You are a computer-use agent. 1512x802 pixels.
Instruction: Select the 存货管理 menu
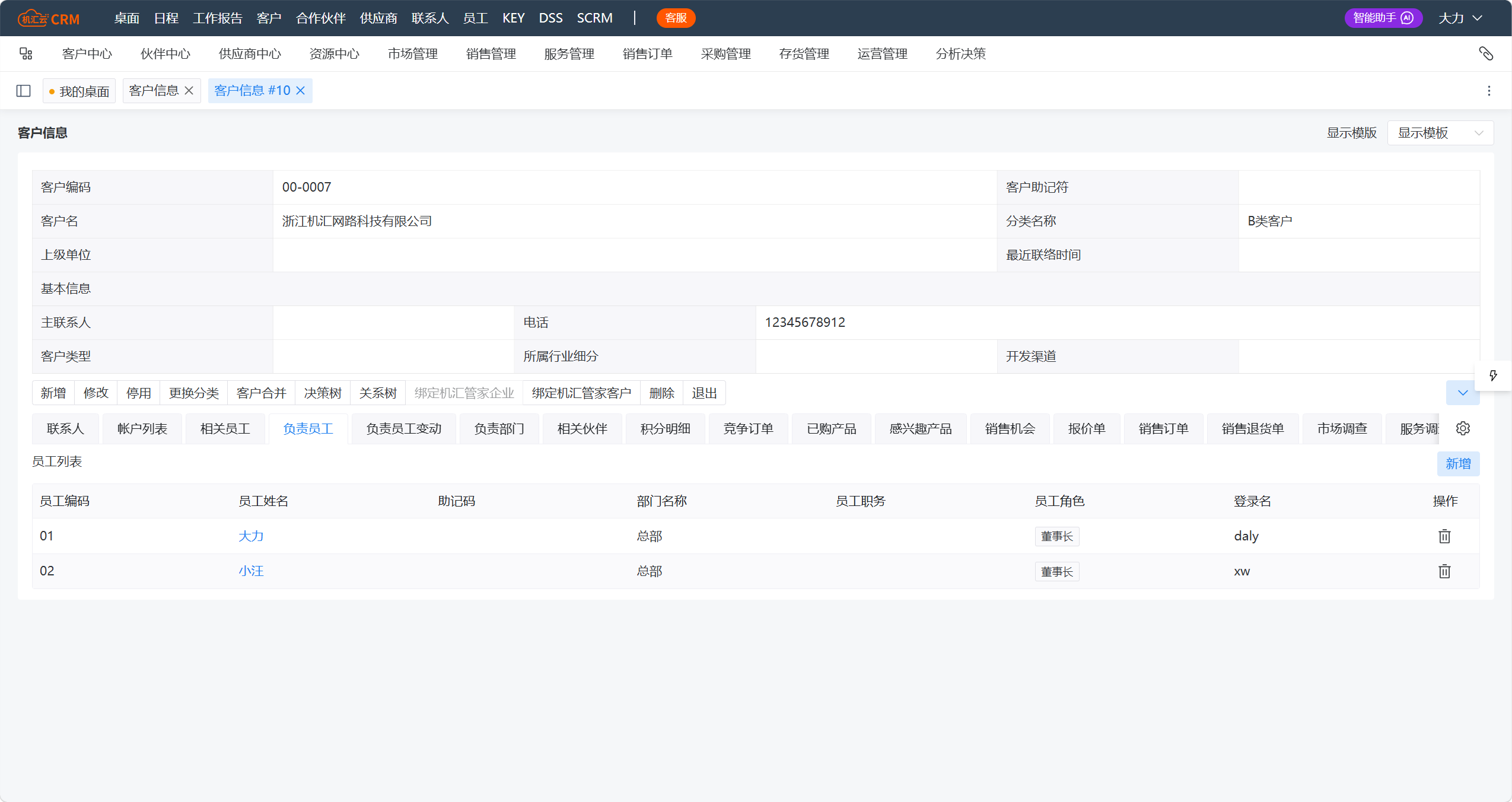[804, 54]
